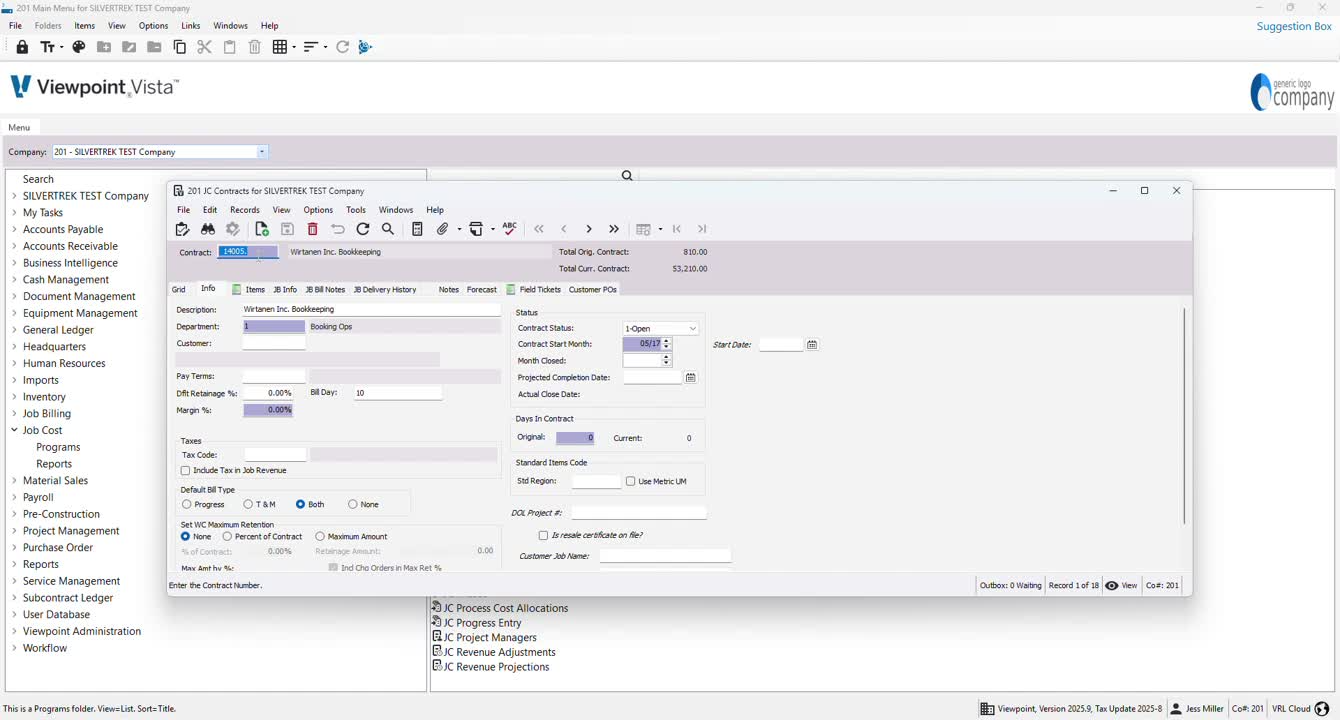Open the calculator icon

417,229
